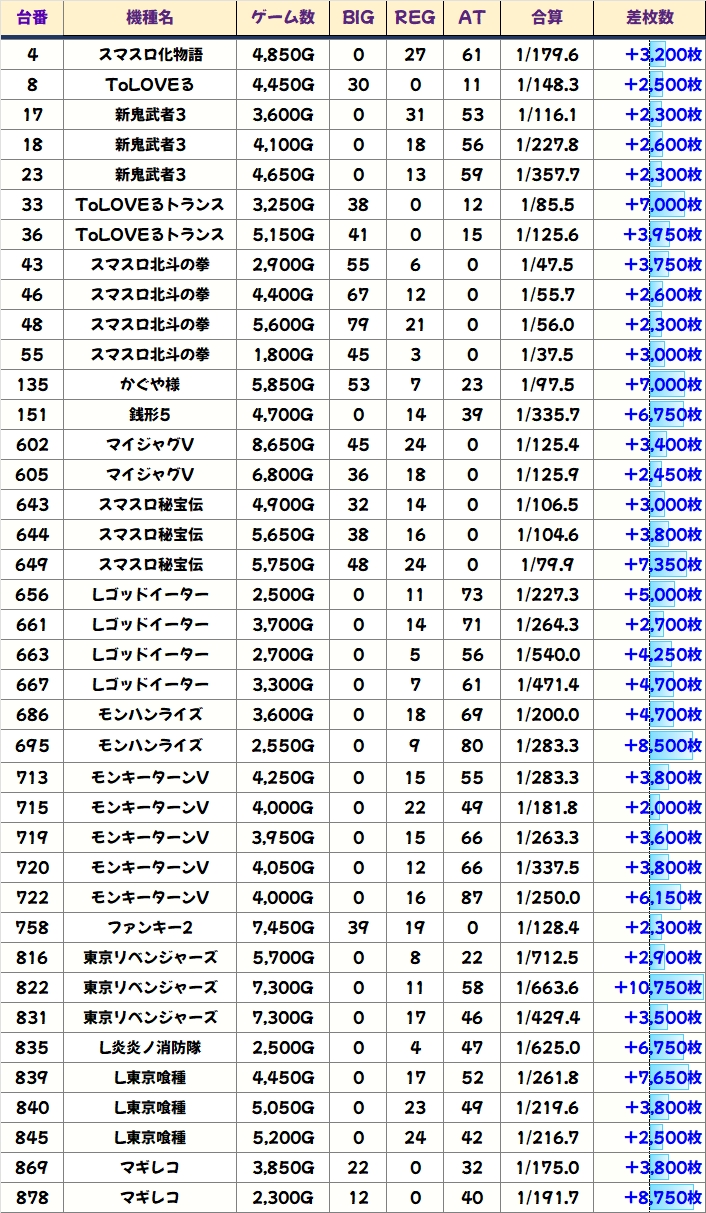Screen dimensions: 706x1213
Task: Click the +10,750枚 difference bar
Action: (x=658, y=988)
